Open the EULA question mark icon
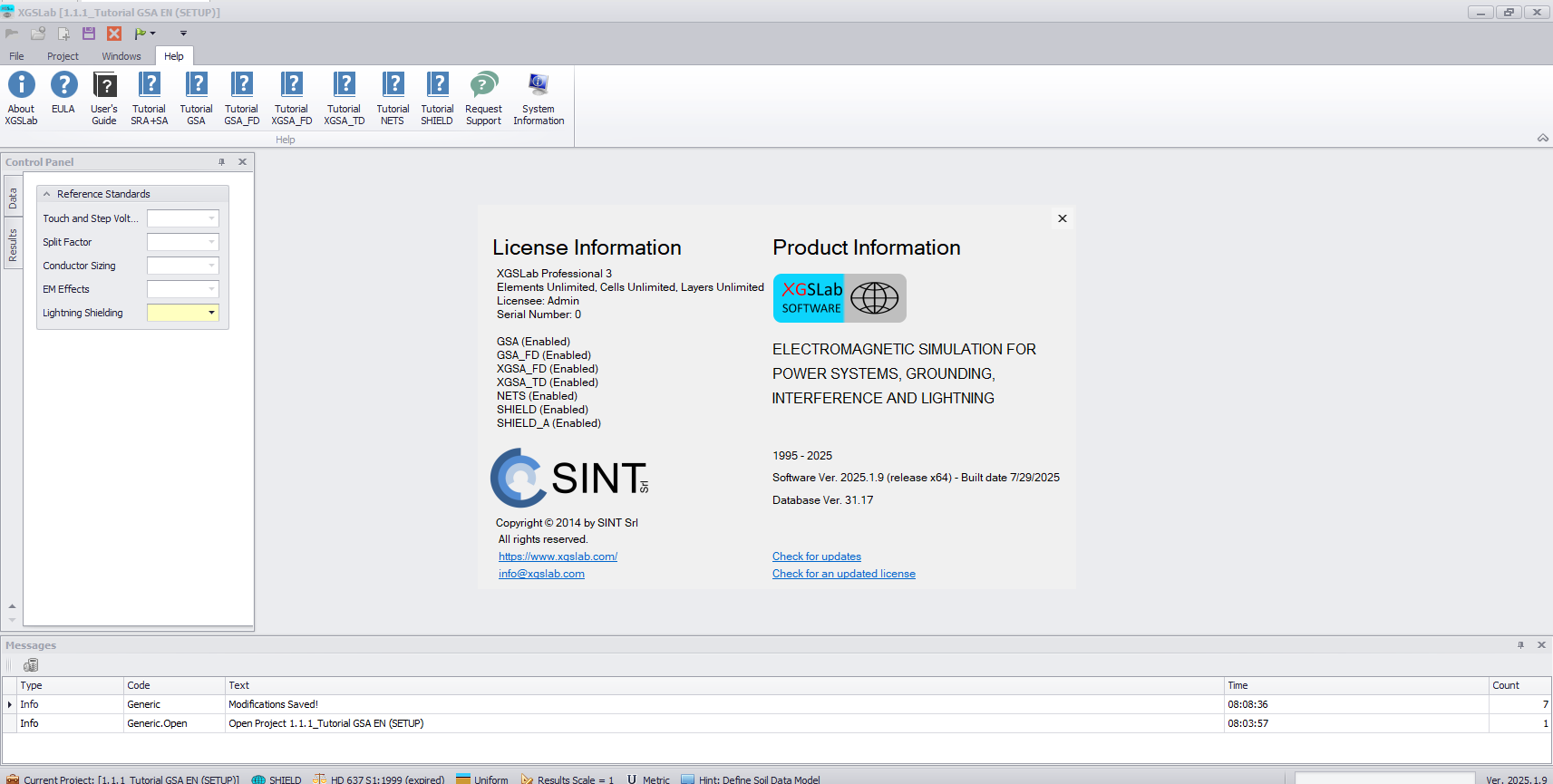 [x=63, y=92]
